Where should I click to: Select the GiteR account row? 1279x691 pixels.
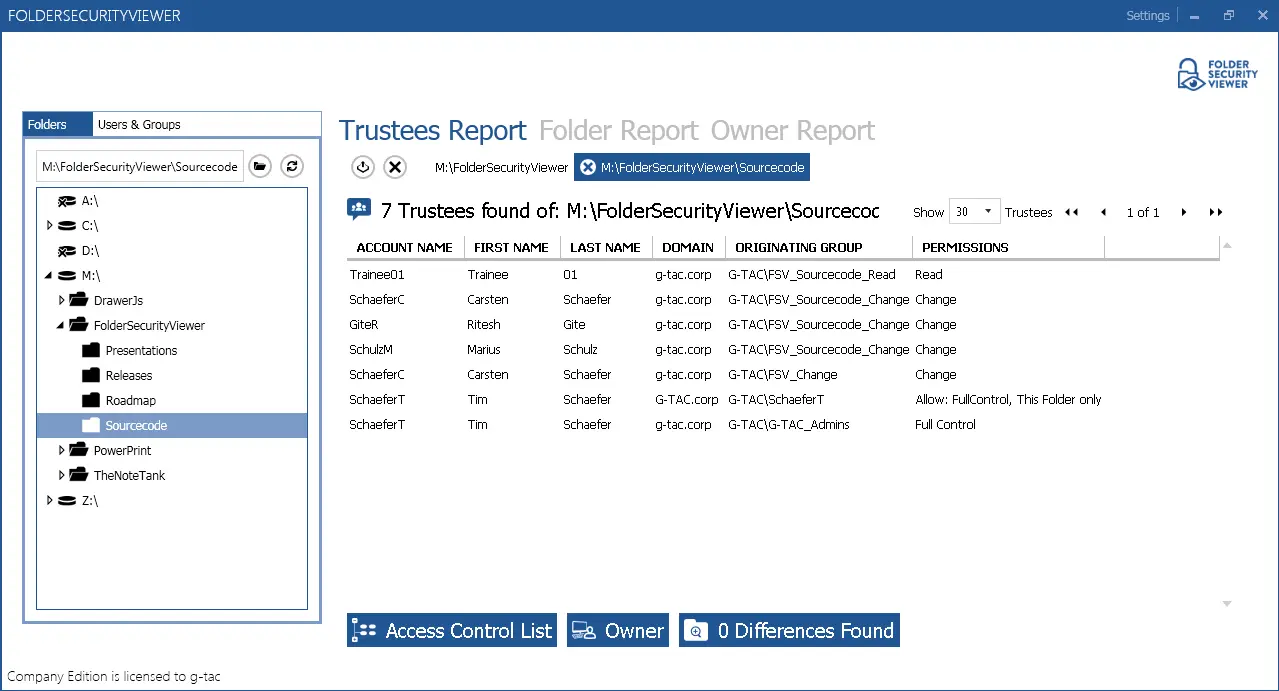click(x=783, y=325)
